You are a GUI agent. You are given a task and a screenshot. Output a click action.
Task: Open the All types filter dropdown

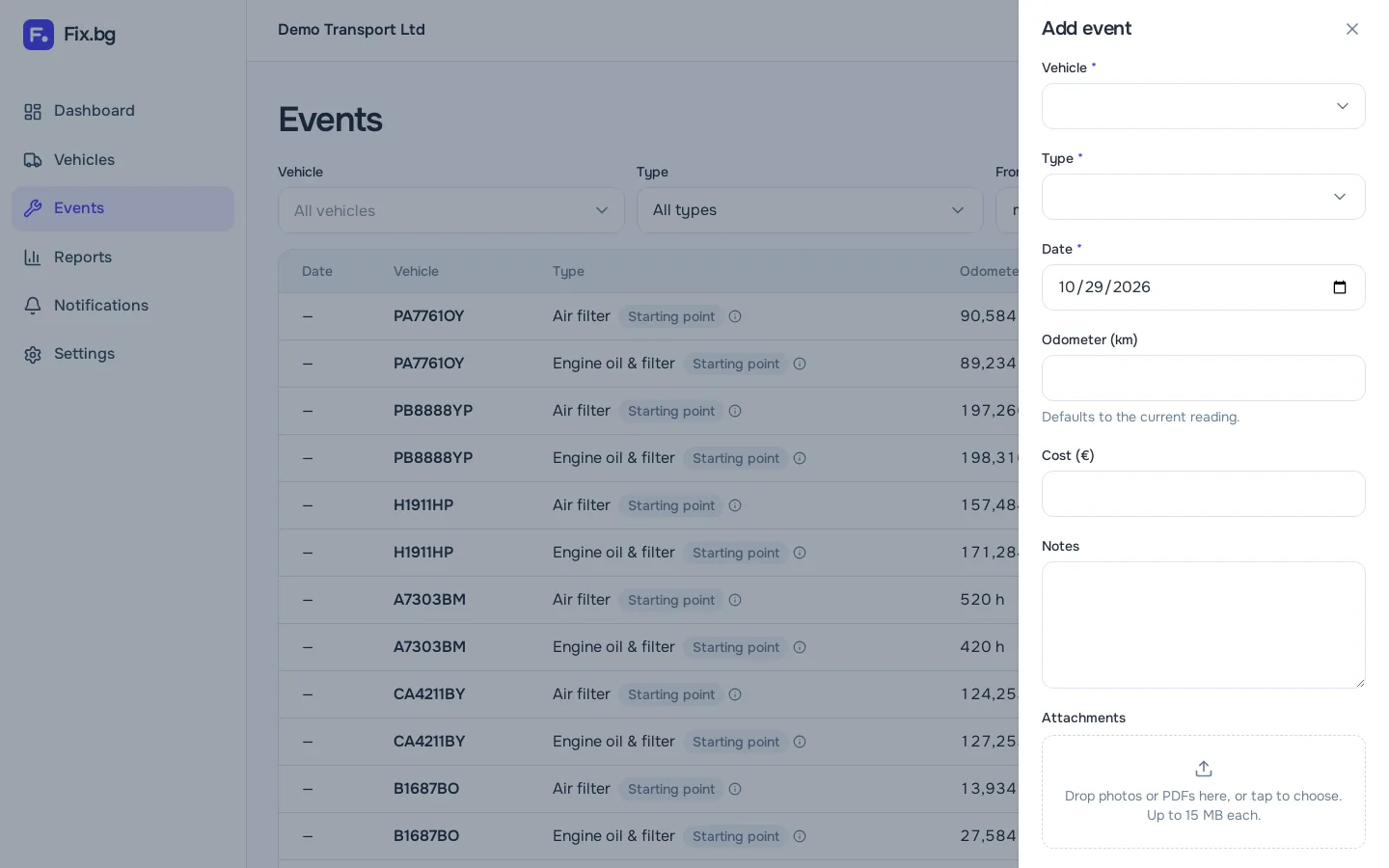pyautogui.click(x=810, y=210)
